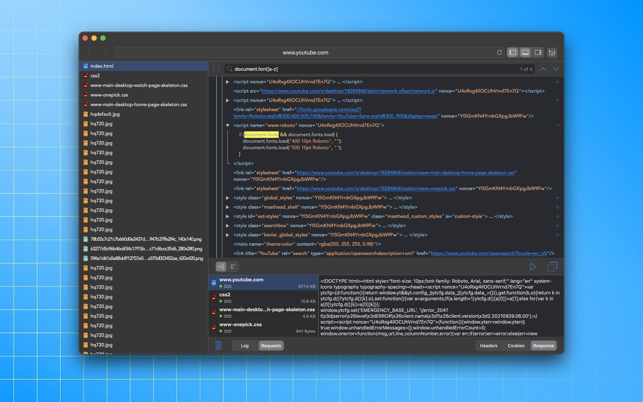643x402 pixels.
Task: Switch to the list view mode button
Action: pyautogui.click(x=221, y=267)
